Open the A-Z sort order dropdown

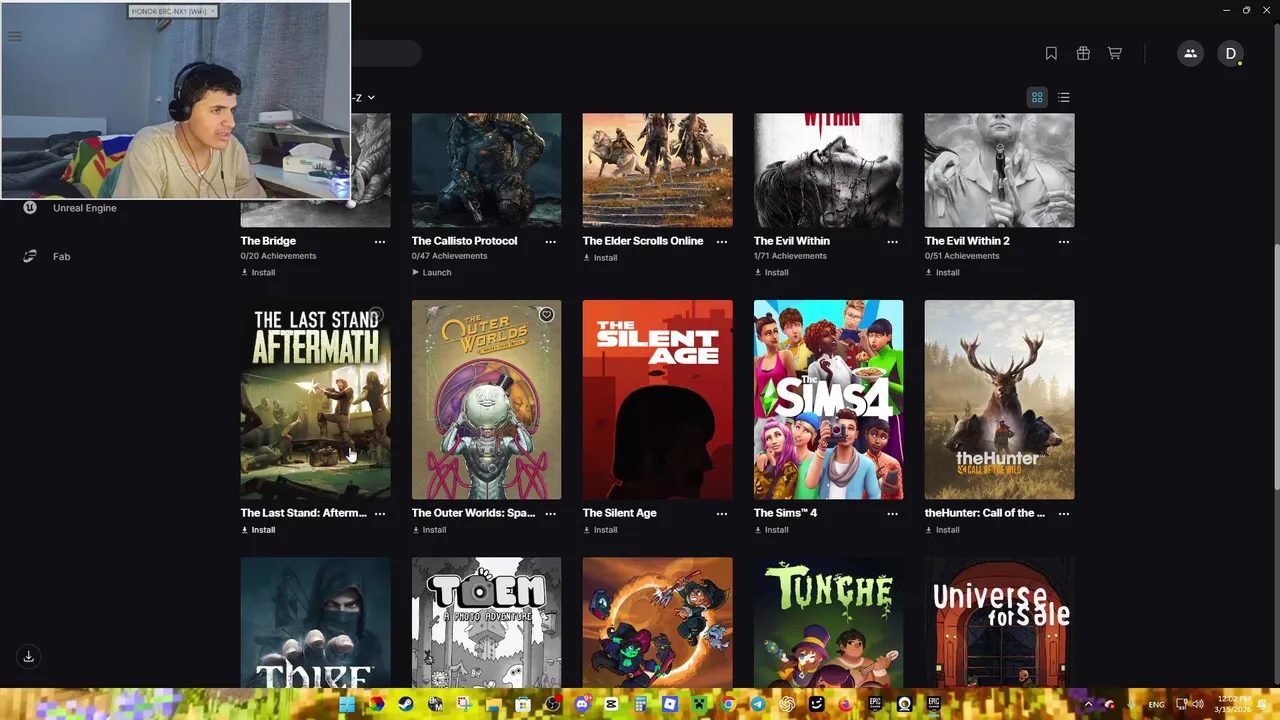(363, 98)
